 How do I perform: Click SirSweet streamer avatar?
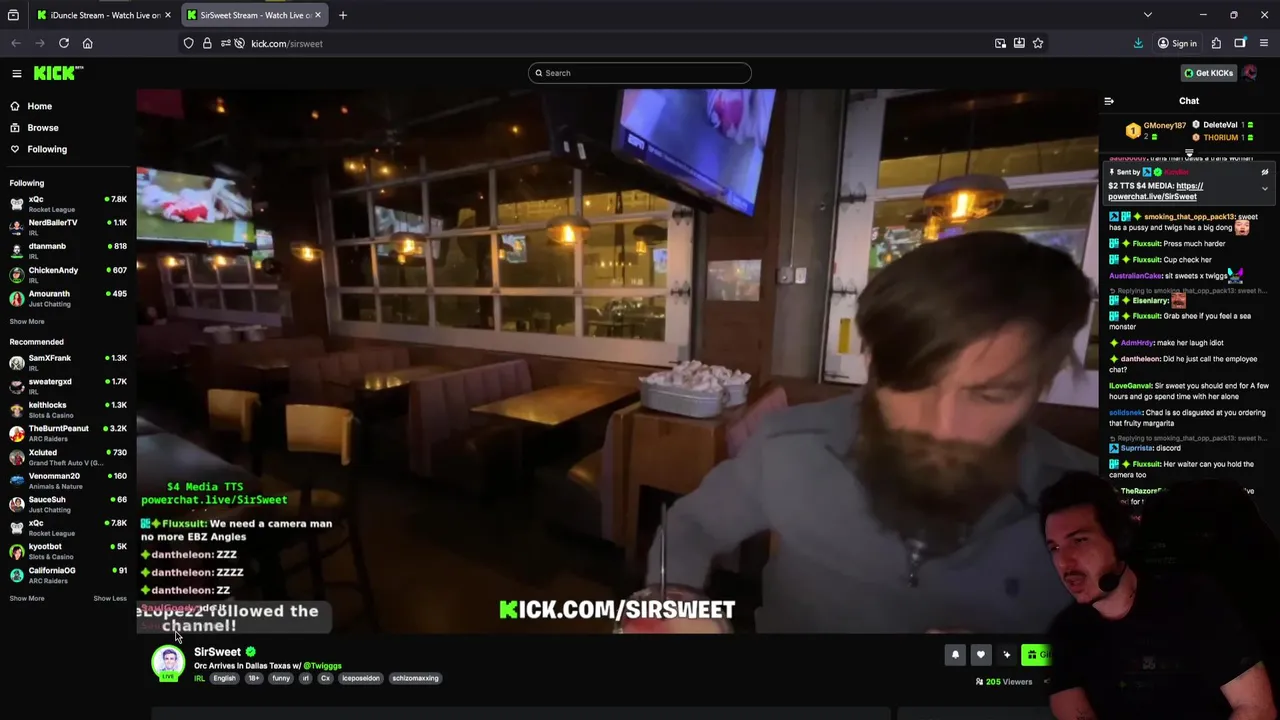click(168, 663)
